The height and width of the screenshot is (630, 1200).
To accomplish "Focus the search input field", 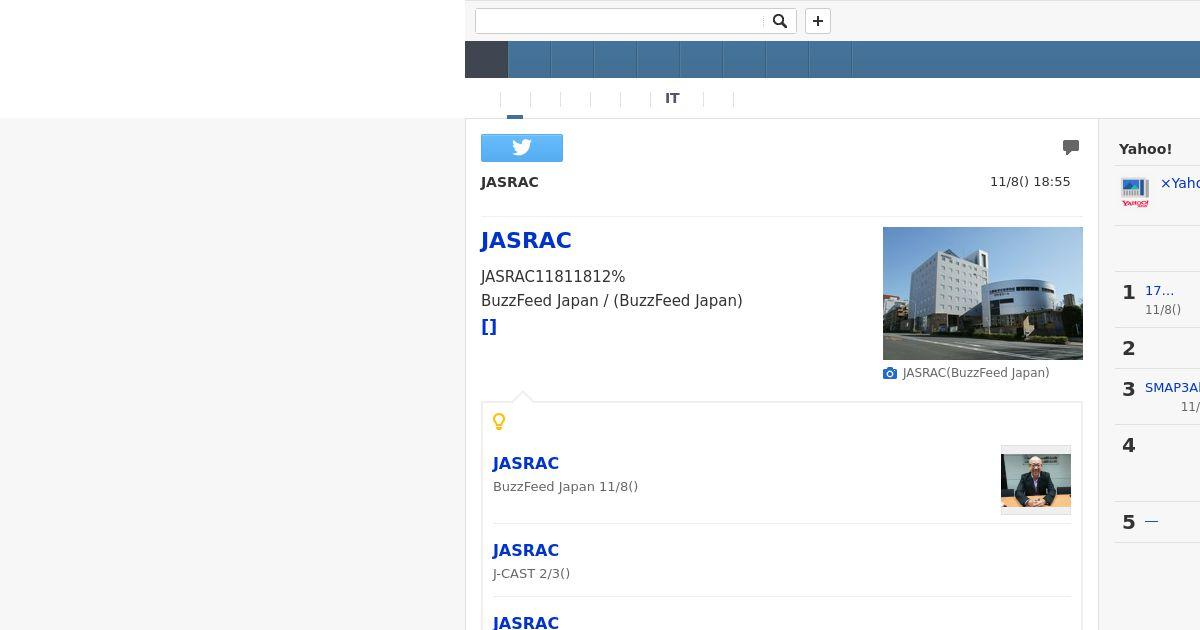I will coord(620,21).
